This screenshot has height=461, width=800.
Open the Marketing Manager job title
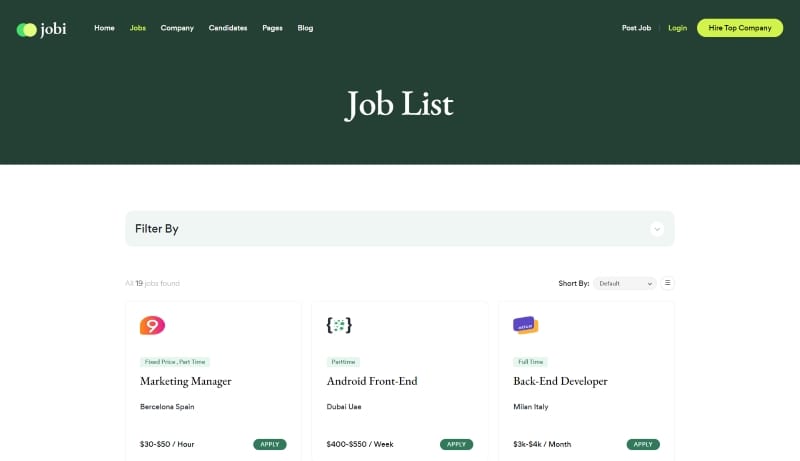point(186,381)
